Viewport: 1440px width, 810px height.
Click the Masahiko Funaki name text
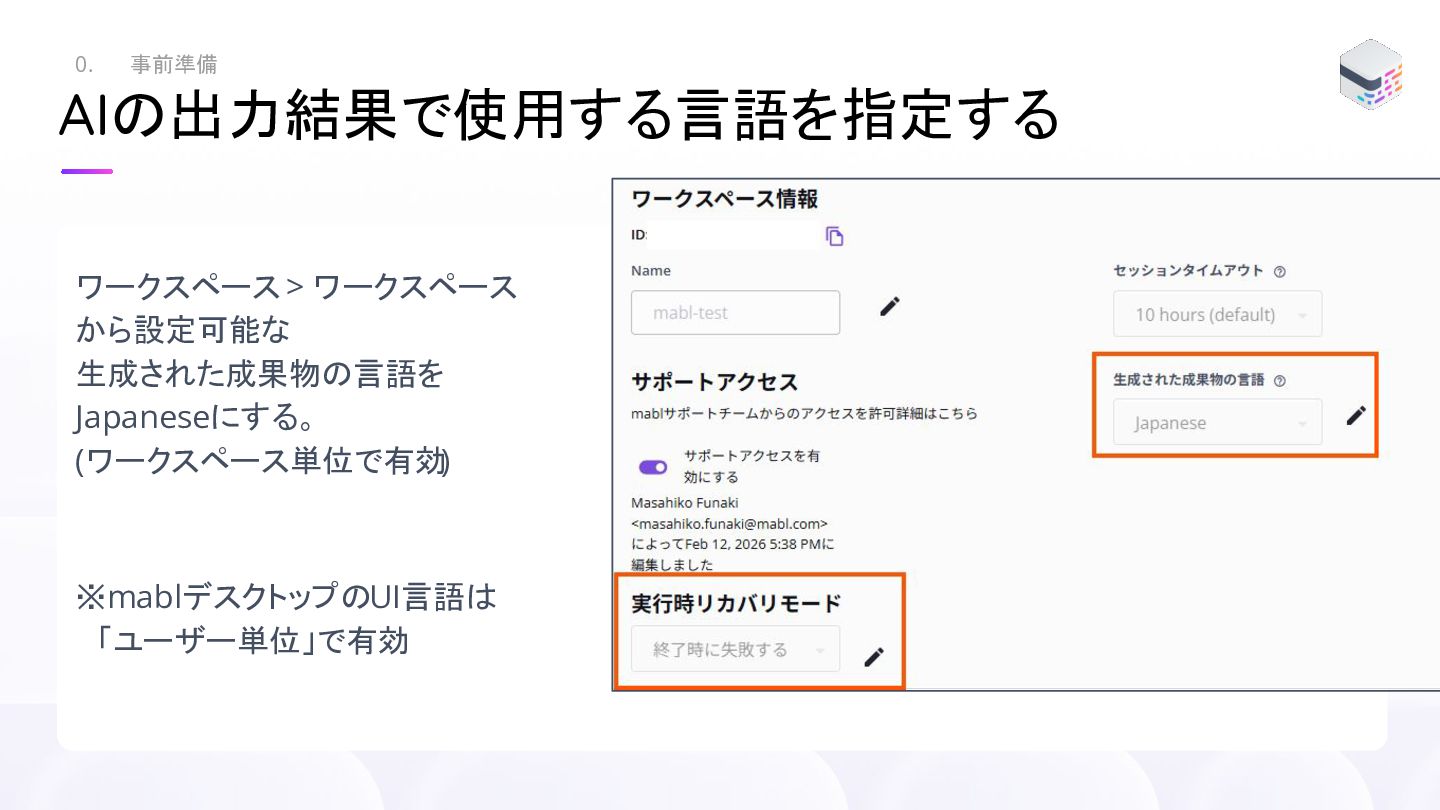coord(685,502)
